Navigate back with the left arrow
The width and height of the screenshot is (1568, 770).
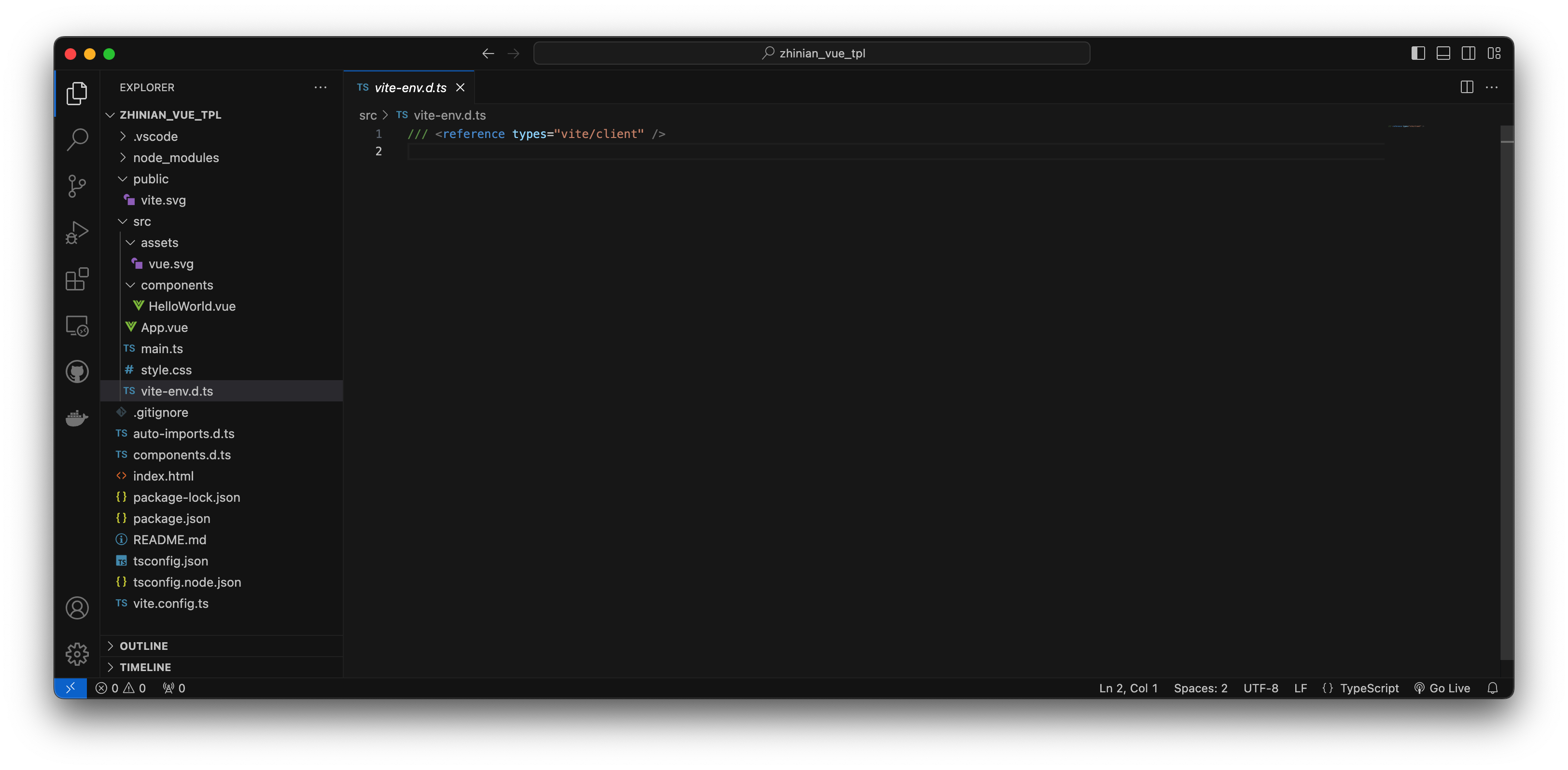(488, 54)
